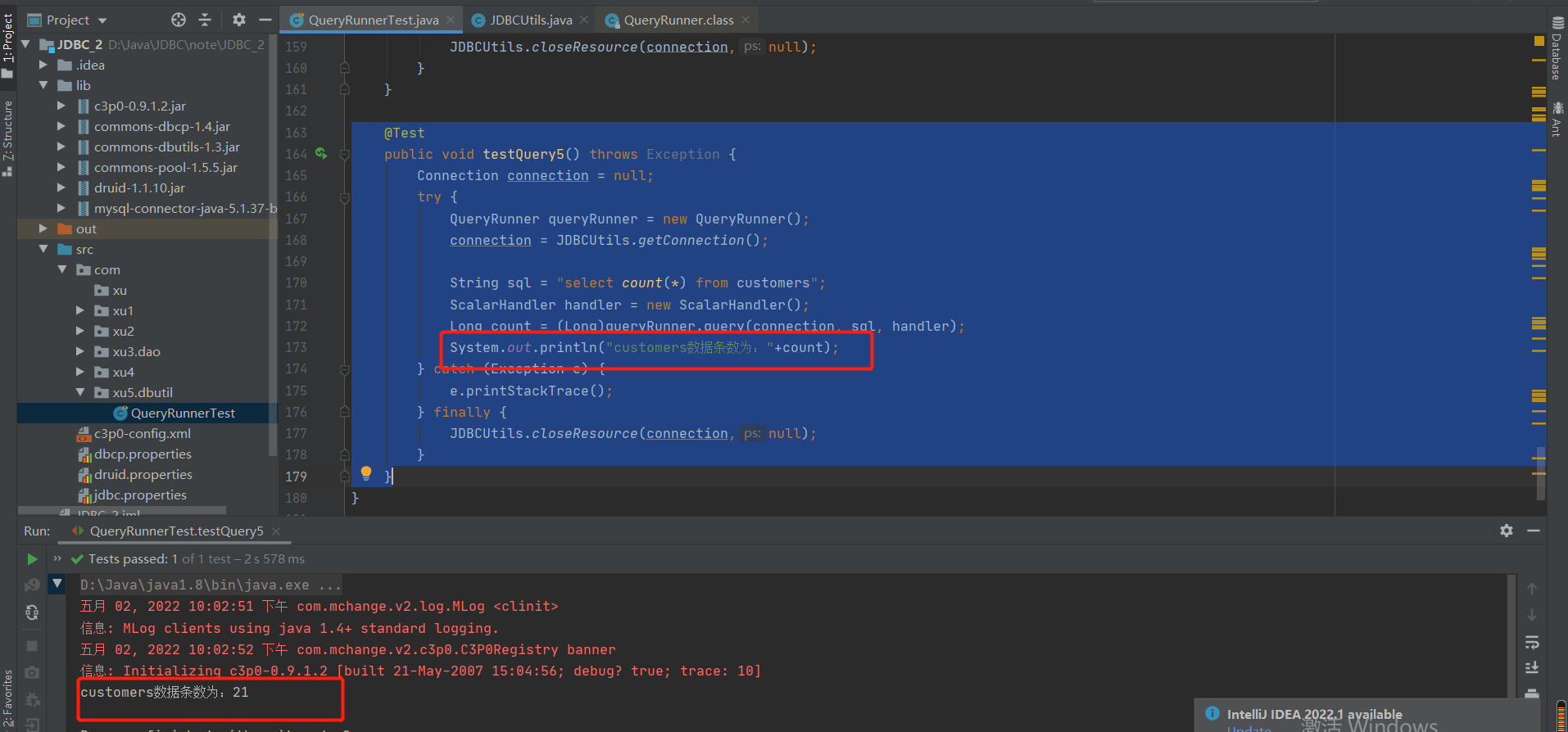Collapse the xu5.dbutil package
This screenshot has width=1568, height=732.
pyautogui.click(x=80, y=392)
